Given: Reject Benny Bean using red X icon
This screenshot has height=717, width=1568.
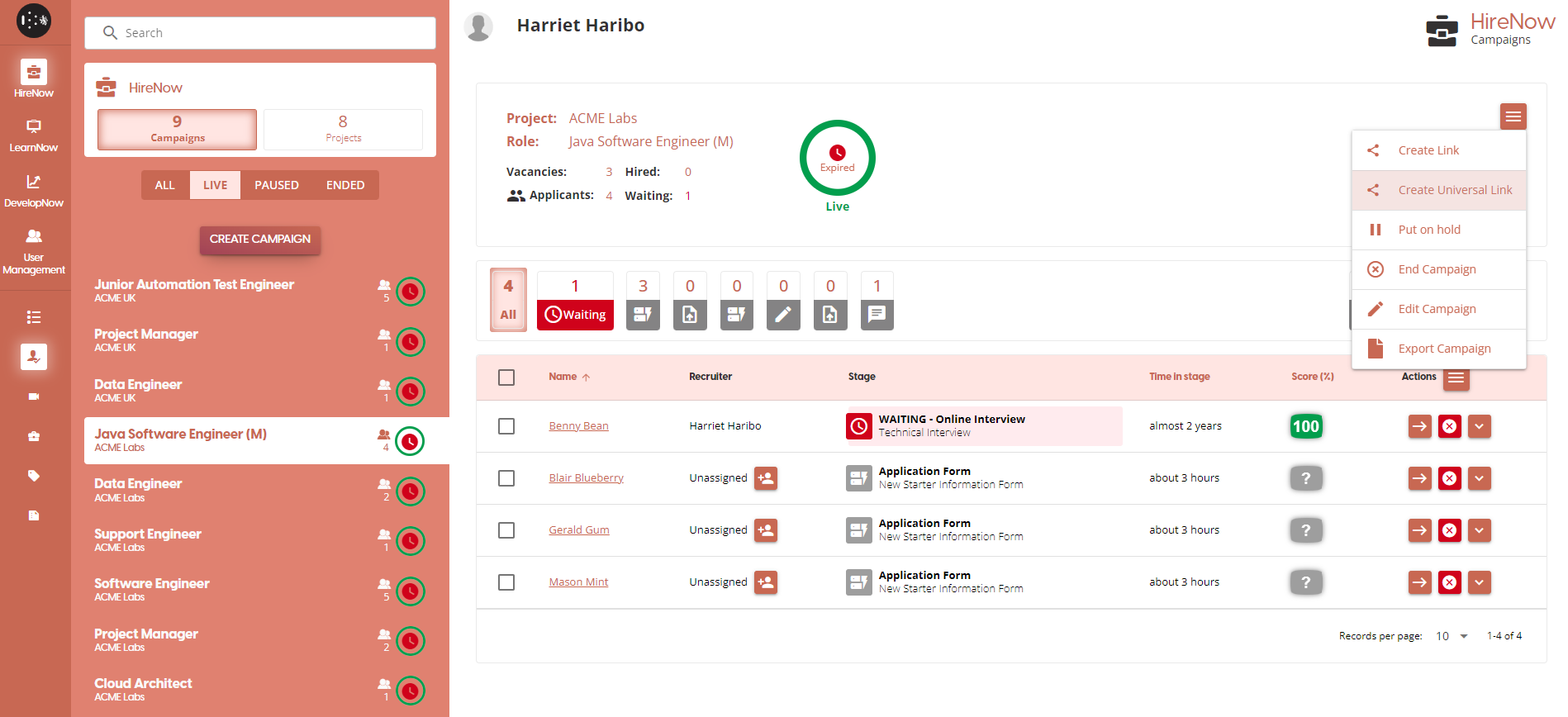Looking at the screenshot, I should (1449, 426).
